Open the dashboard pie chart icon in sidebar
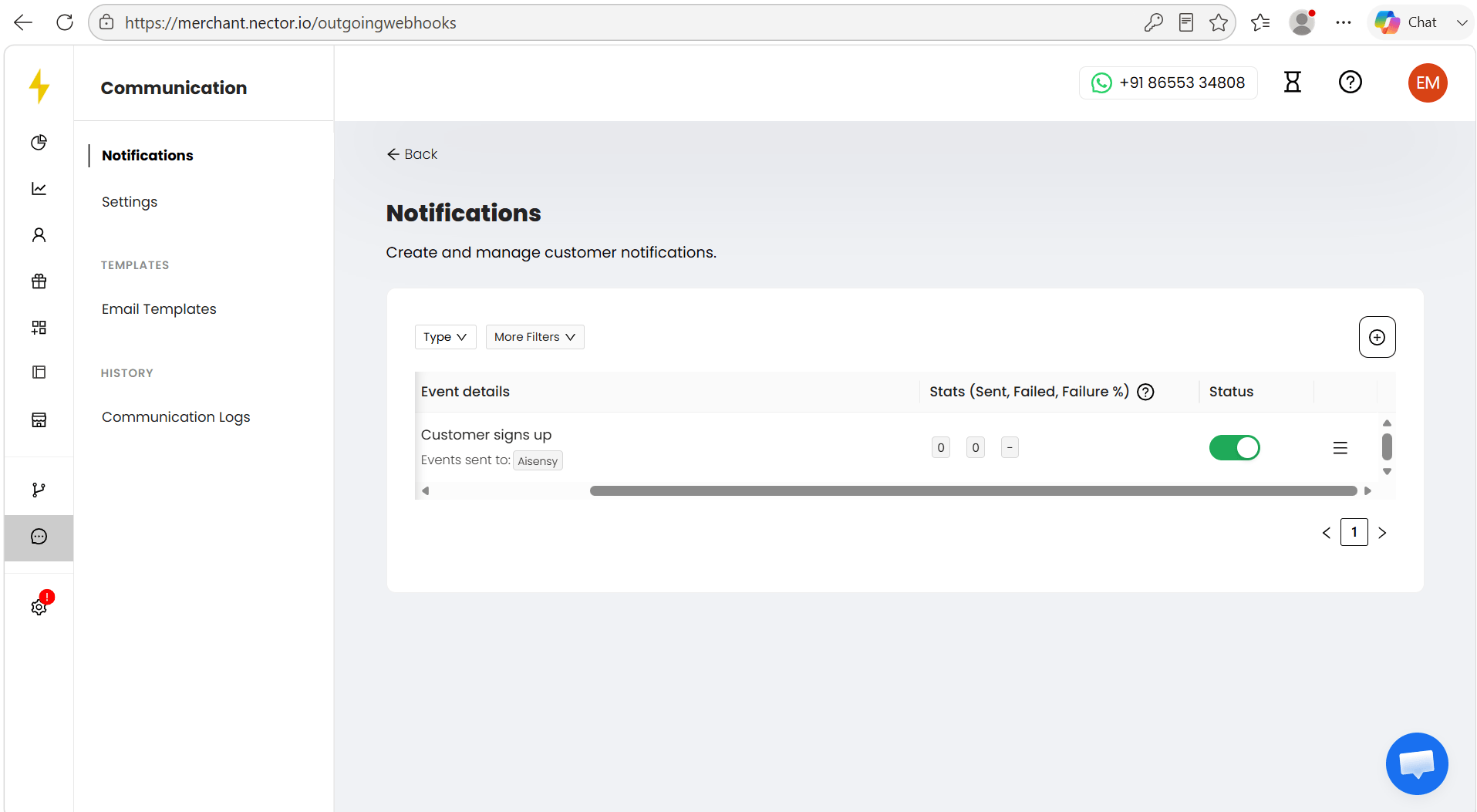The image size is (1477, 812). (39, 143)
